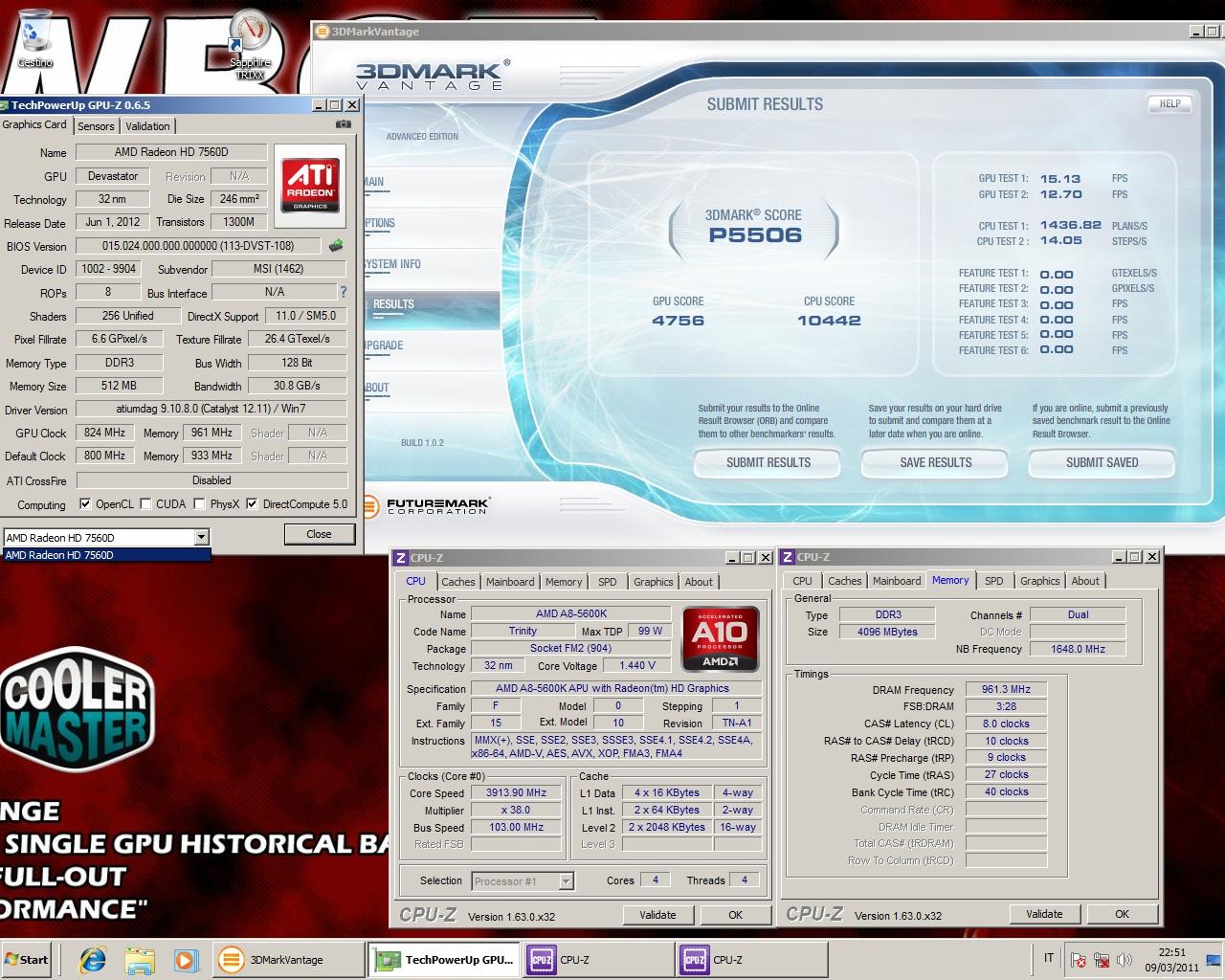
Task: Open the SPD tab in the right CPU-Z window
Action: 994,581
